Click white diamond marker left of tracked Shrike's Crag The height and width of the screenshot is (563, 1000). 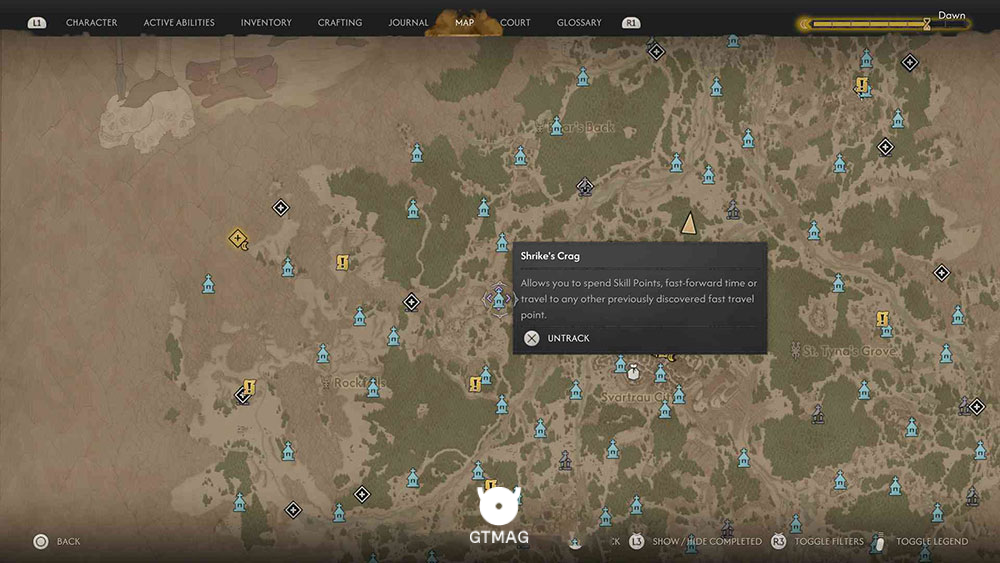[411, 302]
